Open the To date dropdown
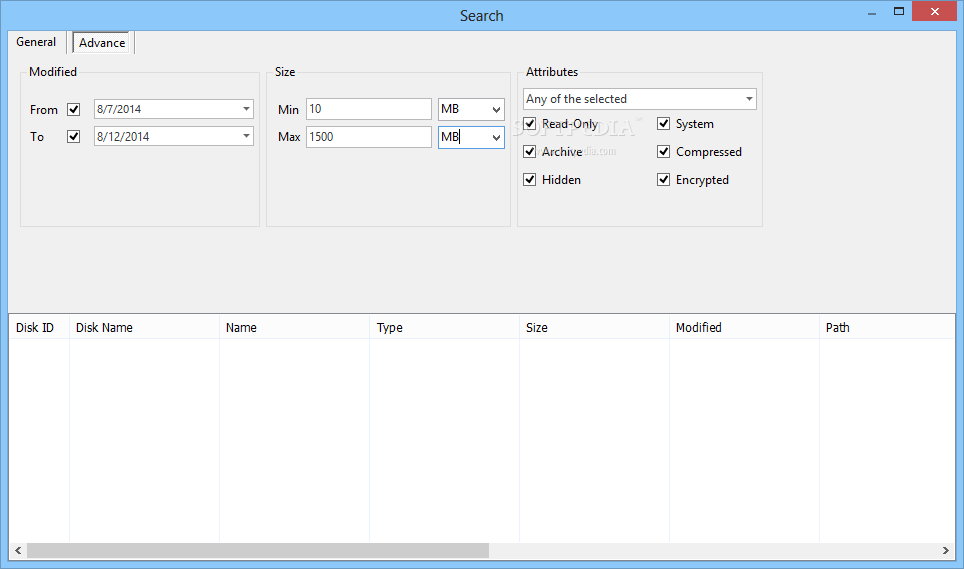964x569 pixels. [x=246, y=136]
